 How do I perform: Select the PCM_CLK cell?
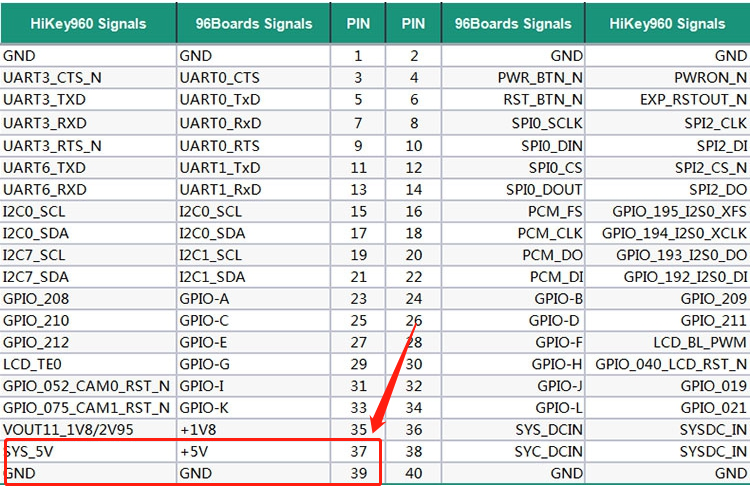[x=512, y=232]
